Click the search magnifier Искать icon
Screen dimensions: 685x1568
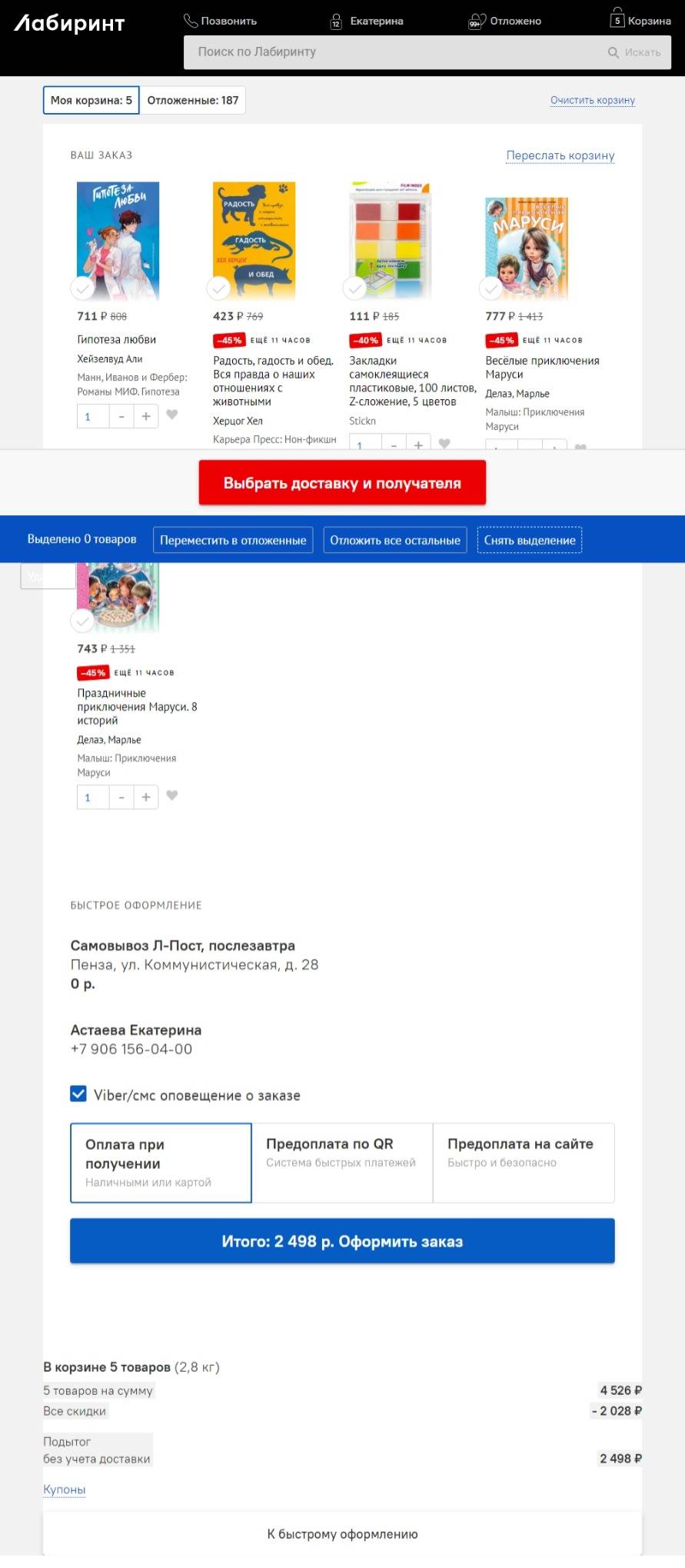click(614, 52)
